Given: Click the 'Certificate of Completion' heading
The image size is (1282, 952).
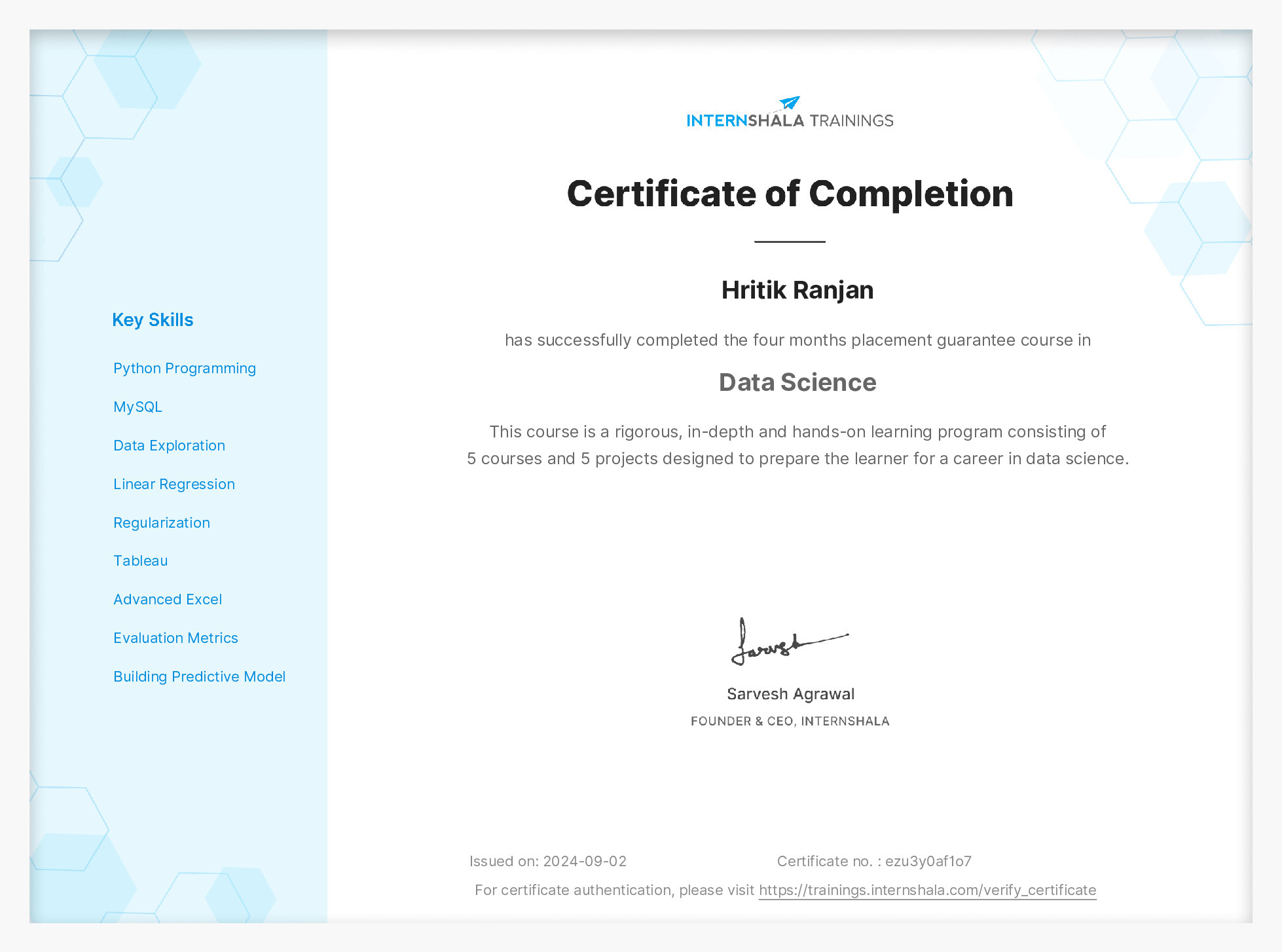Looking at the screenshot, I should click(x=790, y=194).
